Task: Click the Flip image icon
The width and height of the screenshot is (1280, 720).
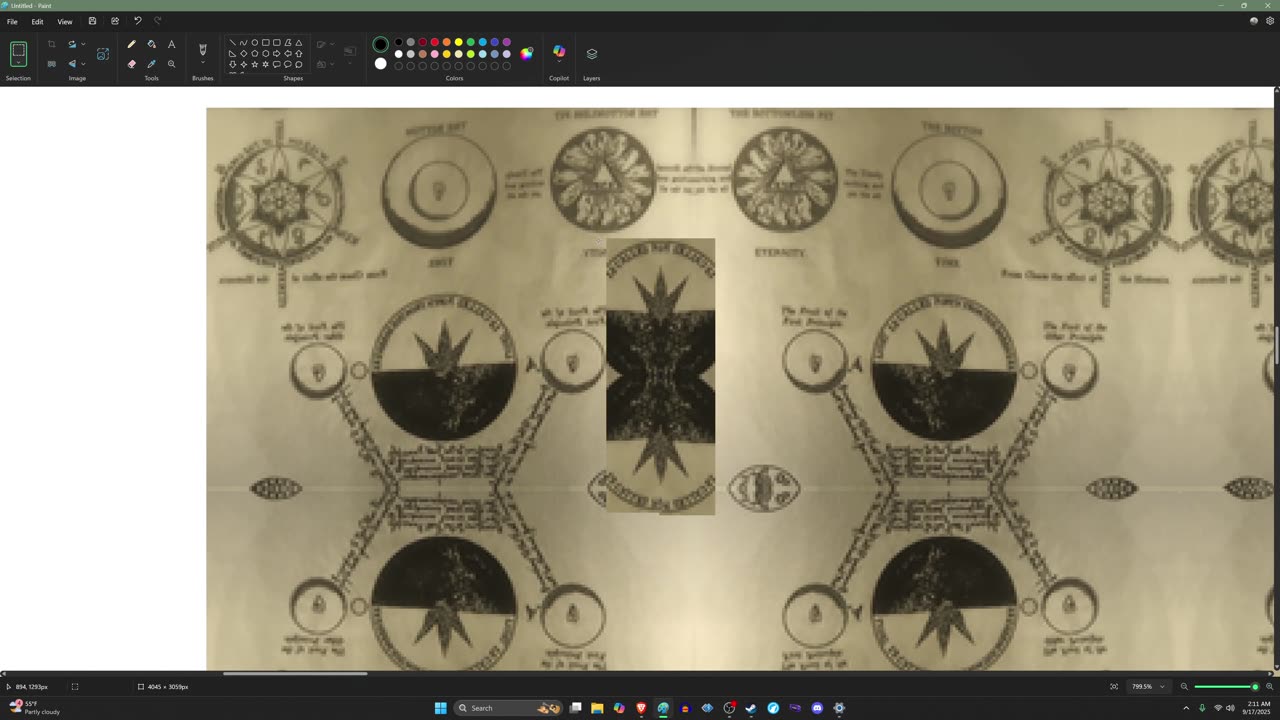Action: [x=72, y=64]
